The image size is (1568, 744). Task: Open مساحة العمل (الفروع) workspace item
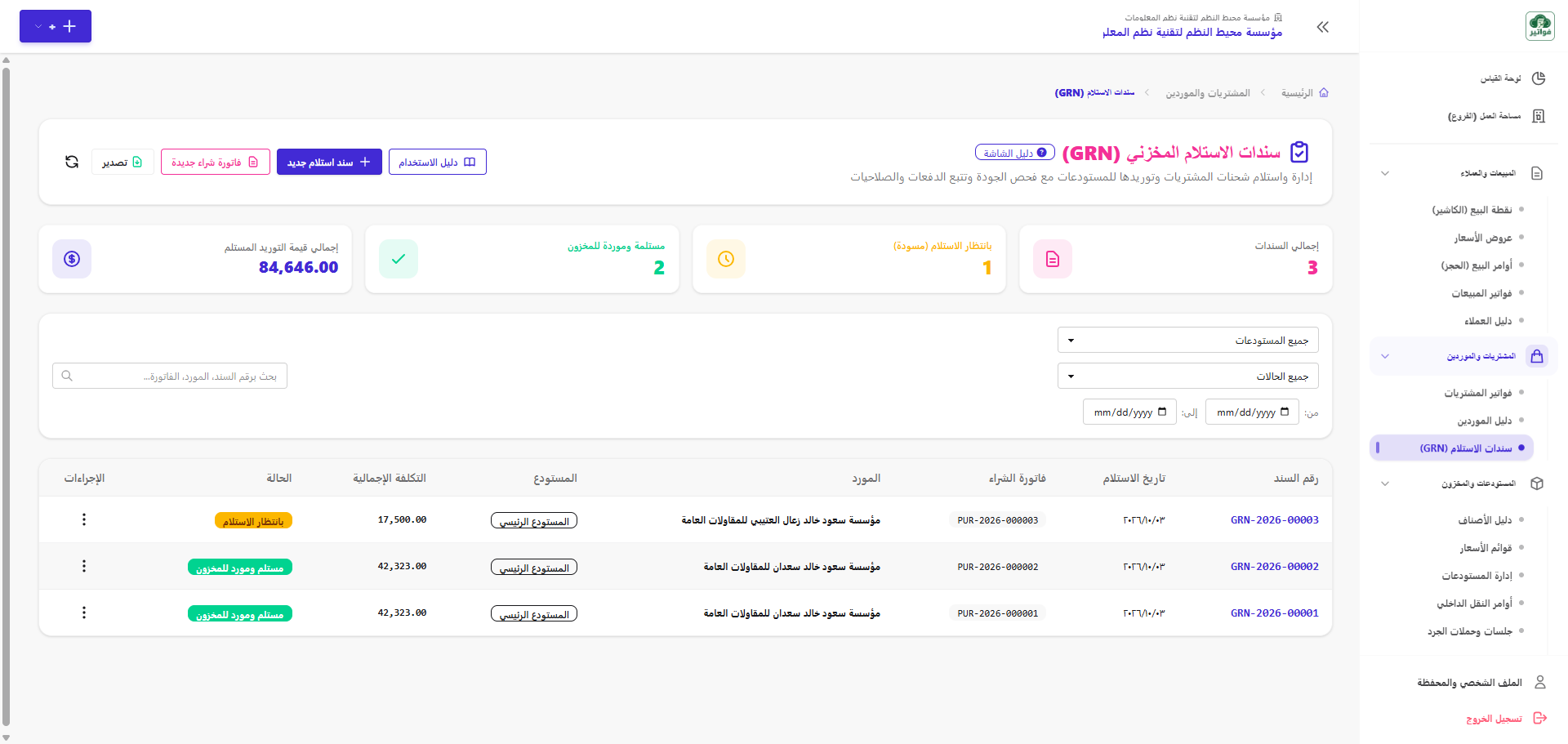[1497, 116]
